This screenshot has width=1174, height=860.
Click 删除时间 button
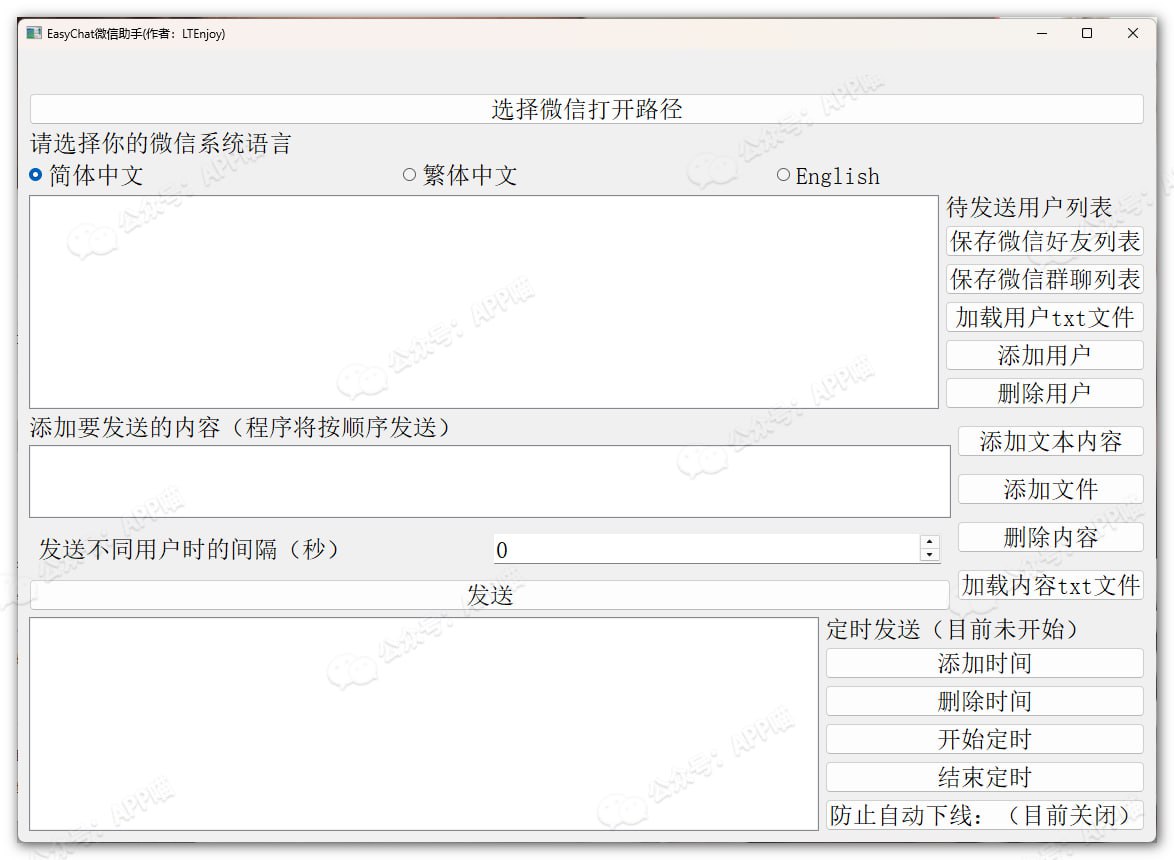985,701
